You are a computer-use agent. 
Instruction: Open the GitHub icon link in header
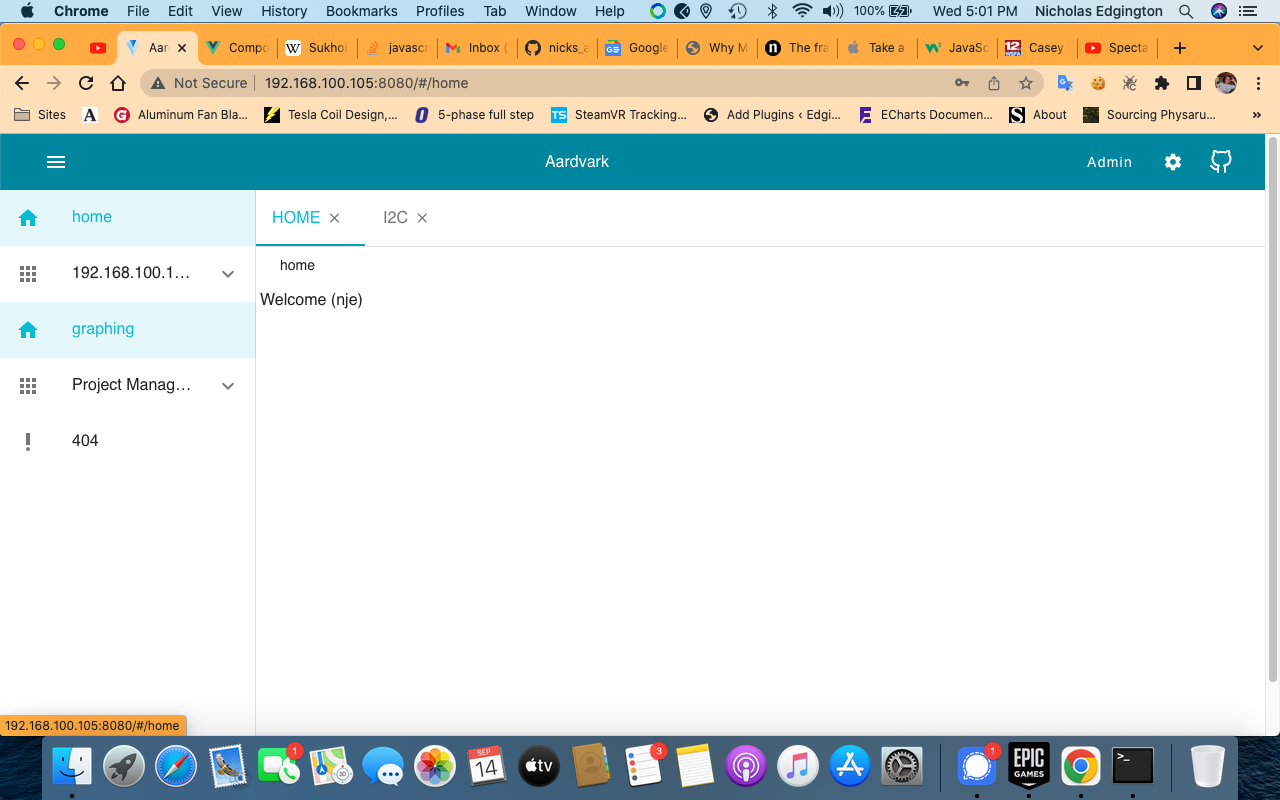[1221, 162]
